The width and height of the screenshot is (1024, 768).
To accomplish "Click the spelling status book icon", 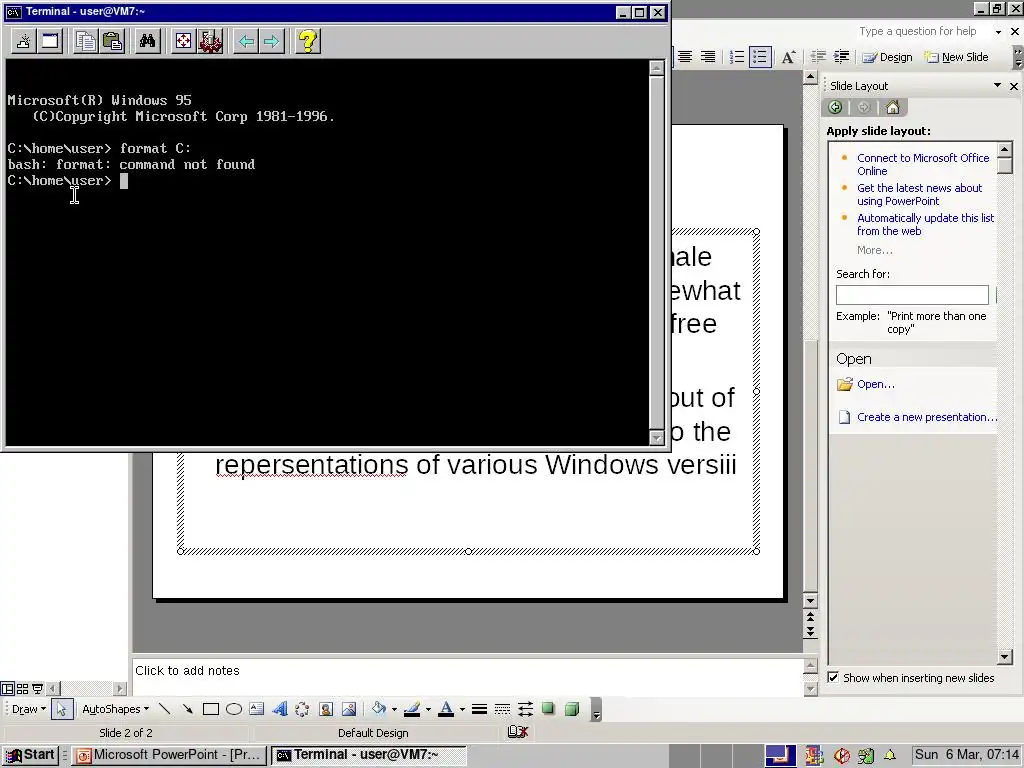I will [517, 732].
